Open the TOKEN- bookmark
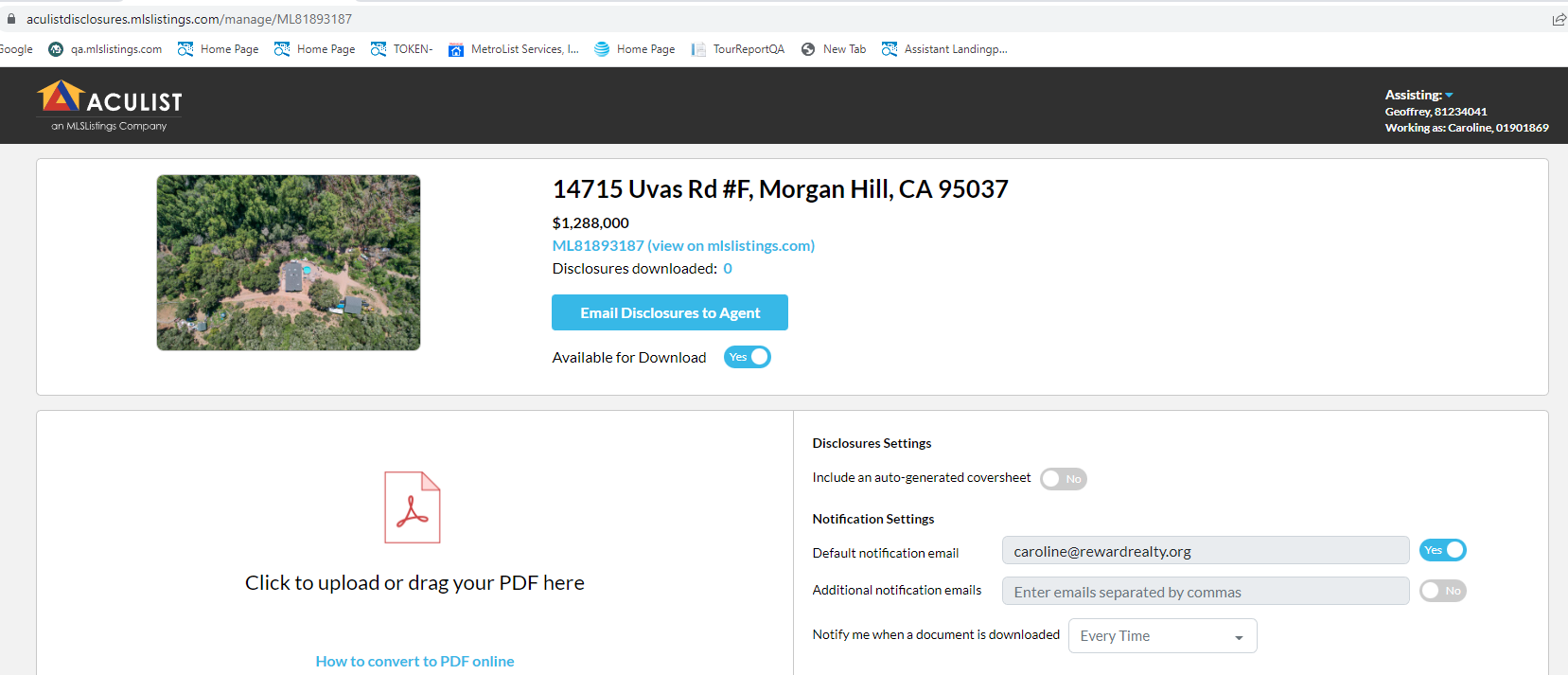 point(402,49)
